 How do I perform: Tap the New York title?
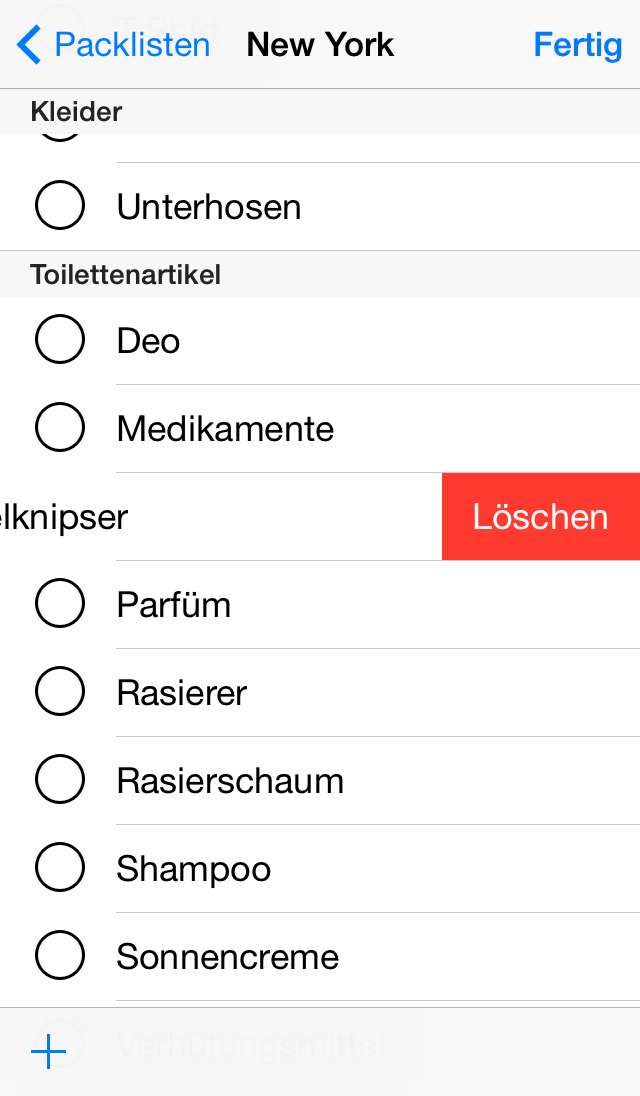[x=320, y=45]
